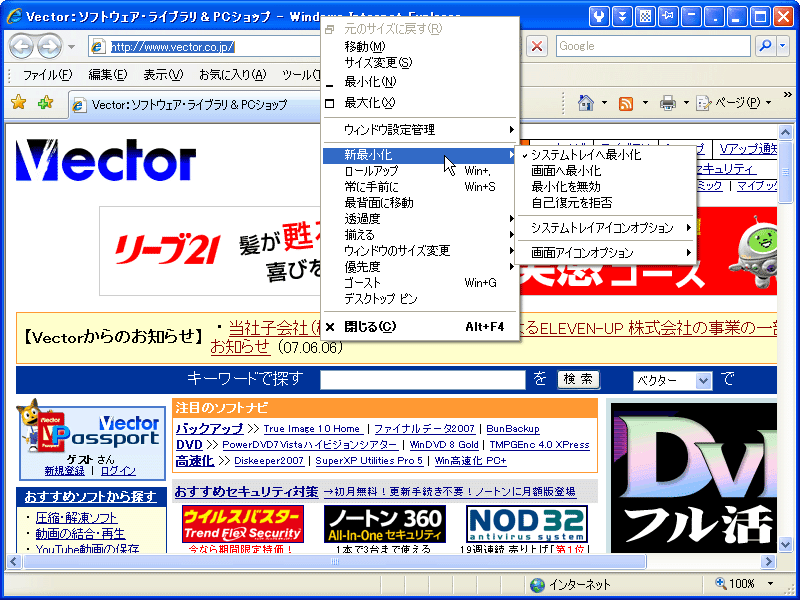Enable 自己復元を拒否 option
This screenshot has width=800, height=600.
pos(606,203)
